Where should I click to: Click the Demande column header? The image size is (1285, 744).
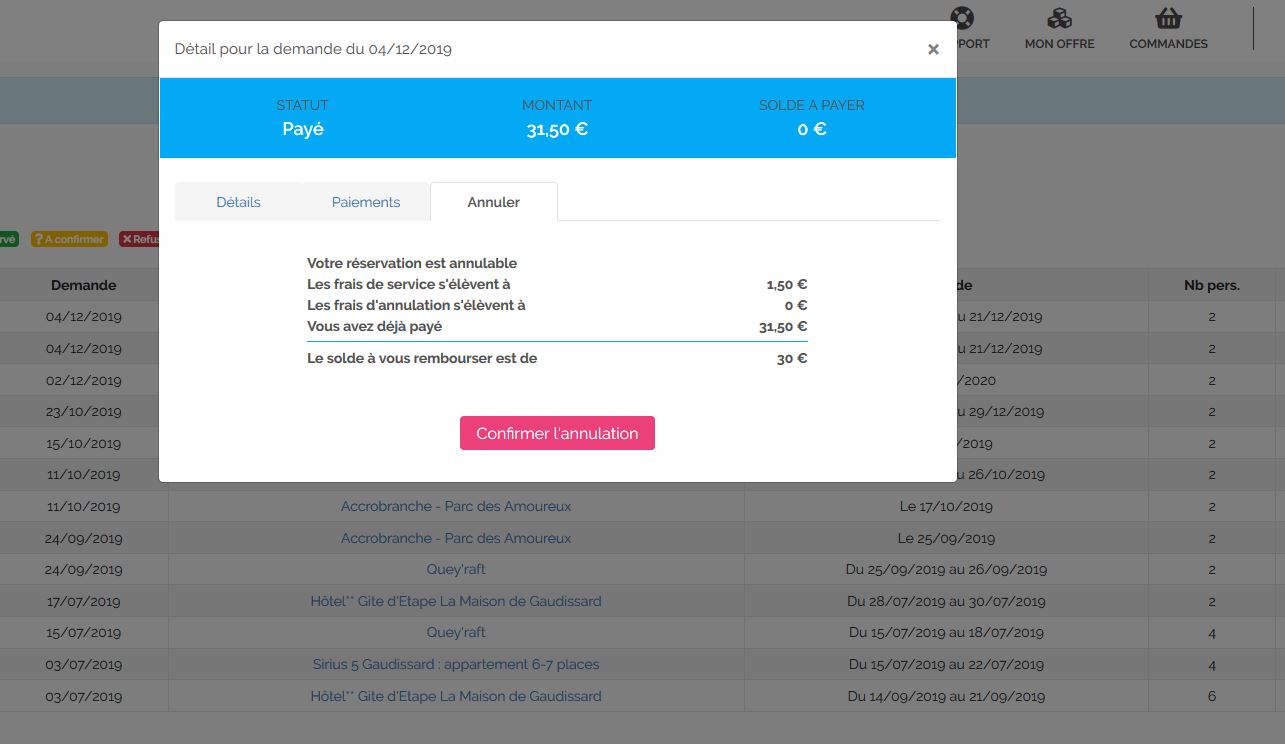pos(84,285)
